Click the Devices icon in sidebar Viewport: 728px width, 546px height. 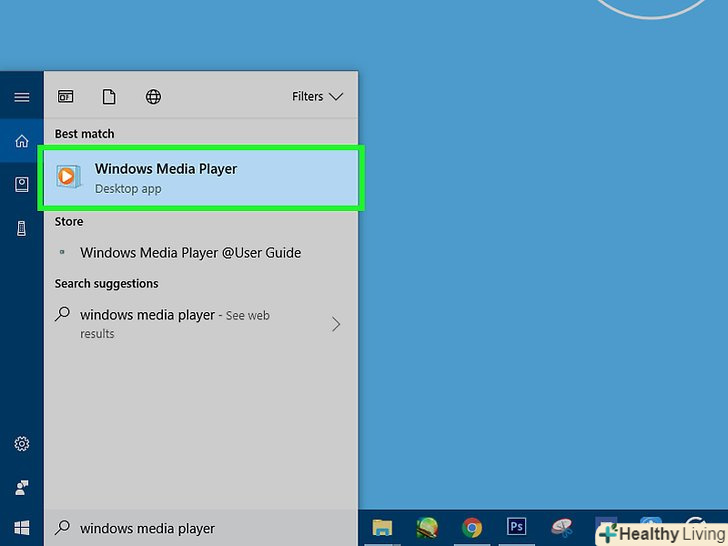click(x=21, y=228)
